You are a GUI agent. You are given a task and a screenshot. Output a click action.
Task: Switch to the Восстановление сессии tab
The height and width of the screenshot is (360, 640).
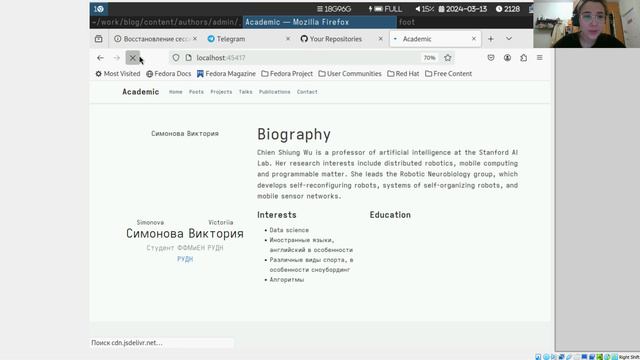pyautogui.click(x=156, y=39)
